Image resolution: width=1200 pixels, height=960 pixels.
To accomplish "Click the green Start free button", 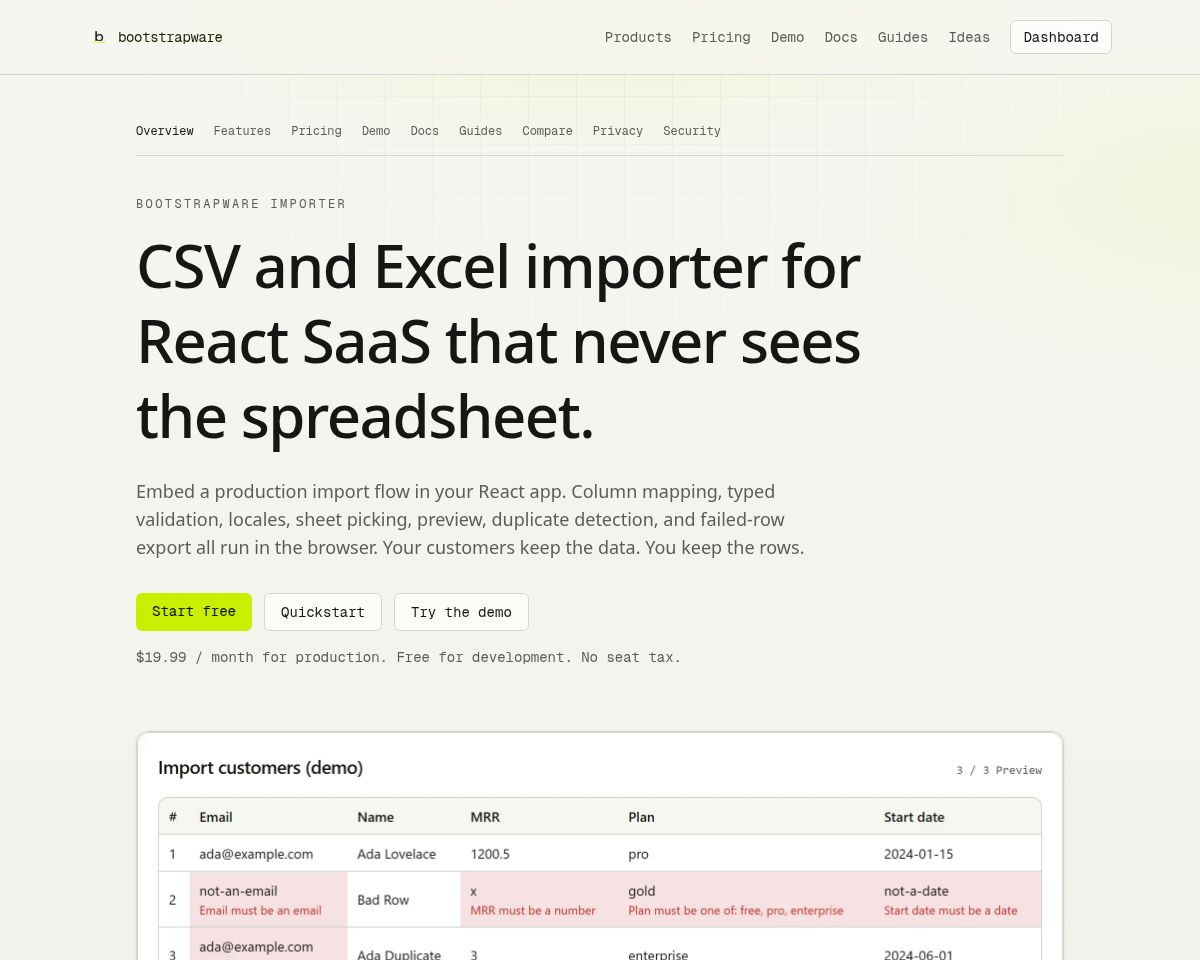I will (x=194, y=612).
